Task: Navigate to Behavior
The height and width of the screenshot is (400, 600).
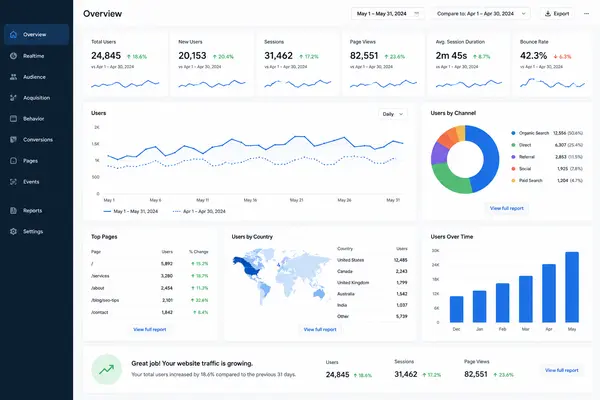Action: pyautogui.click(x=37, y=119)
